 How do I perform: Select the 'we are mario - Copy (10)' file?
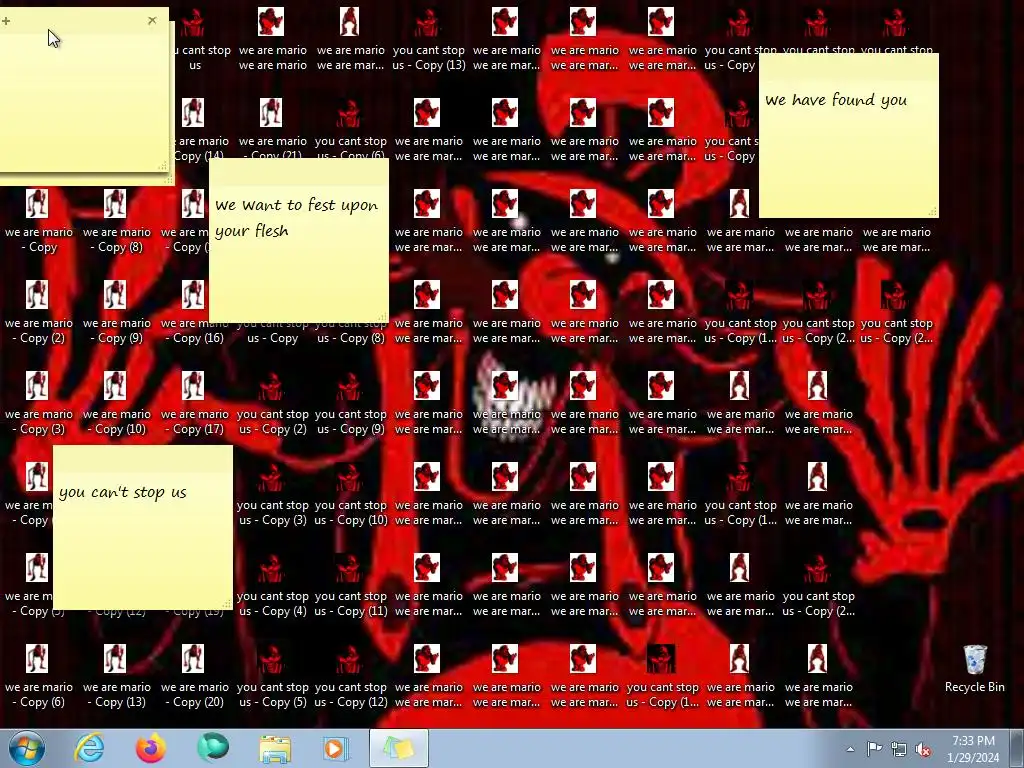coord(116,403)
